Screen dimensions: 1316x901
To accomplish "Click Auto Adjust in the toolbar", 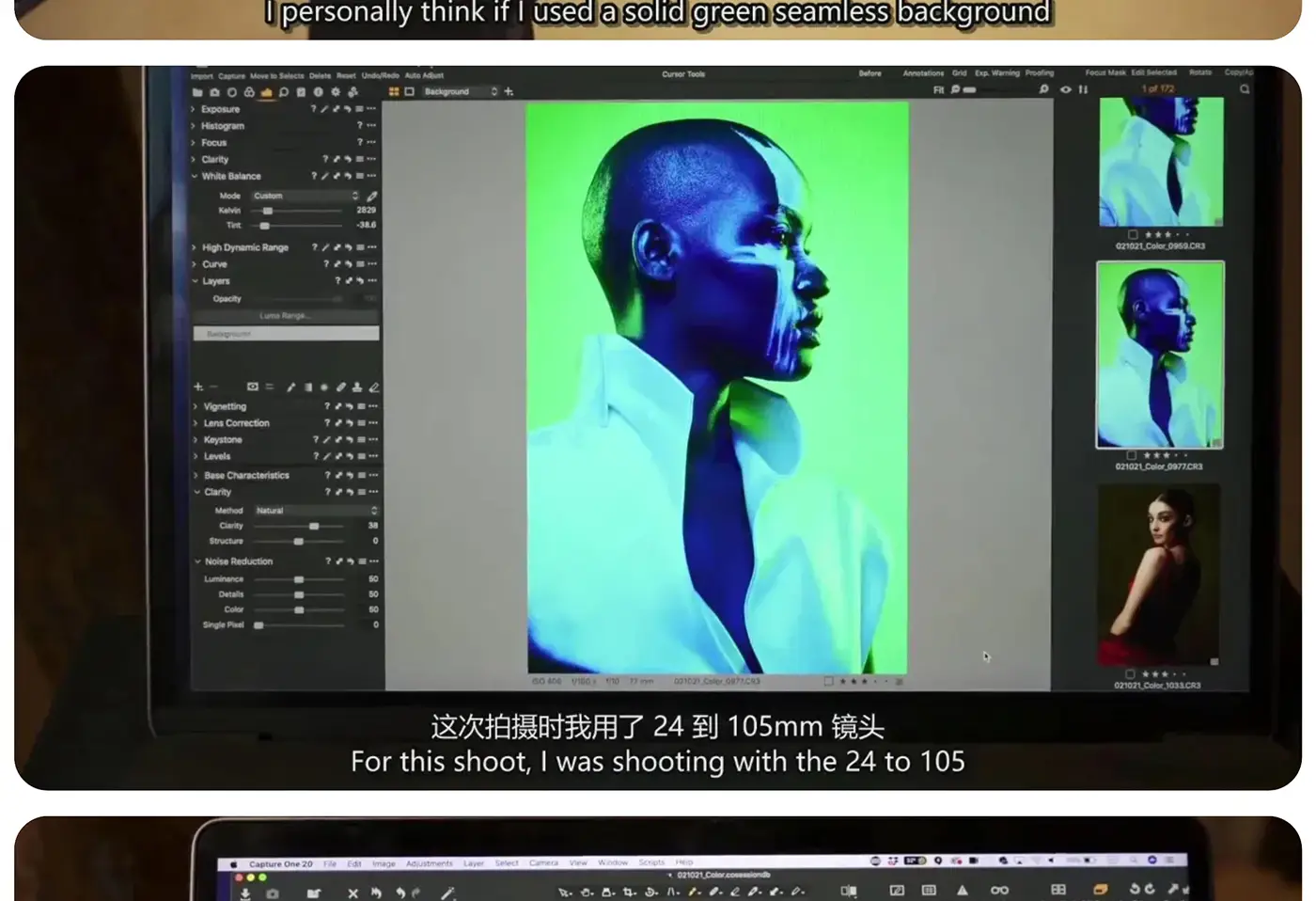I will (424, 75).
